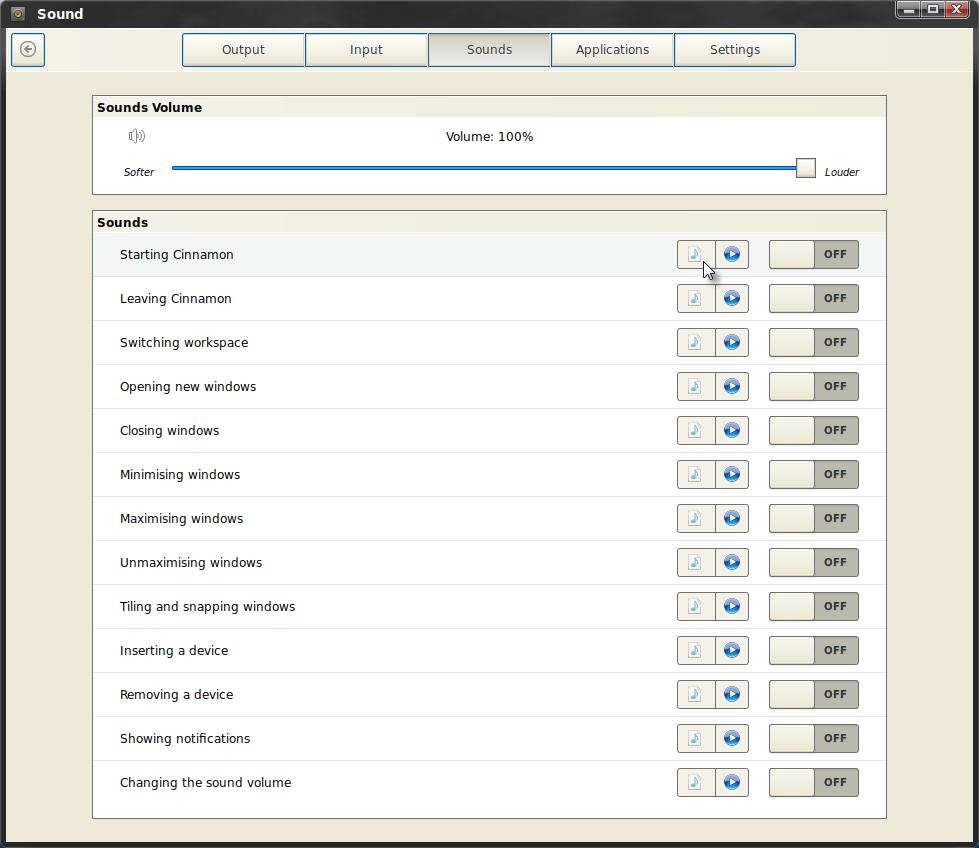
Task: Click the speaker volume icon
Action: click(x=137, y=136)
